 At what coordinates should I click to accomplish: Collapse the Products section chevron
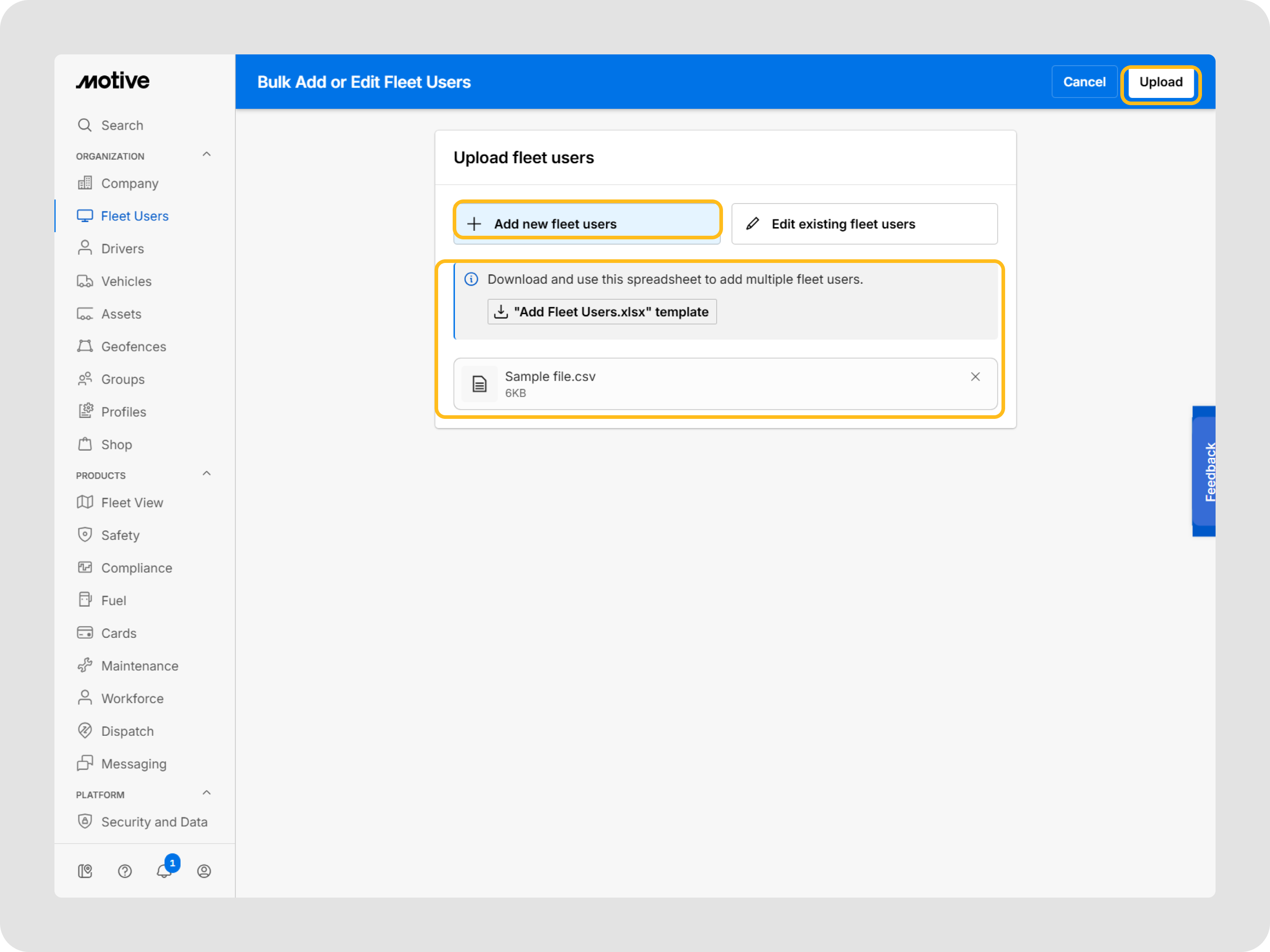(x=207, y=474)
